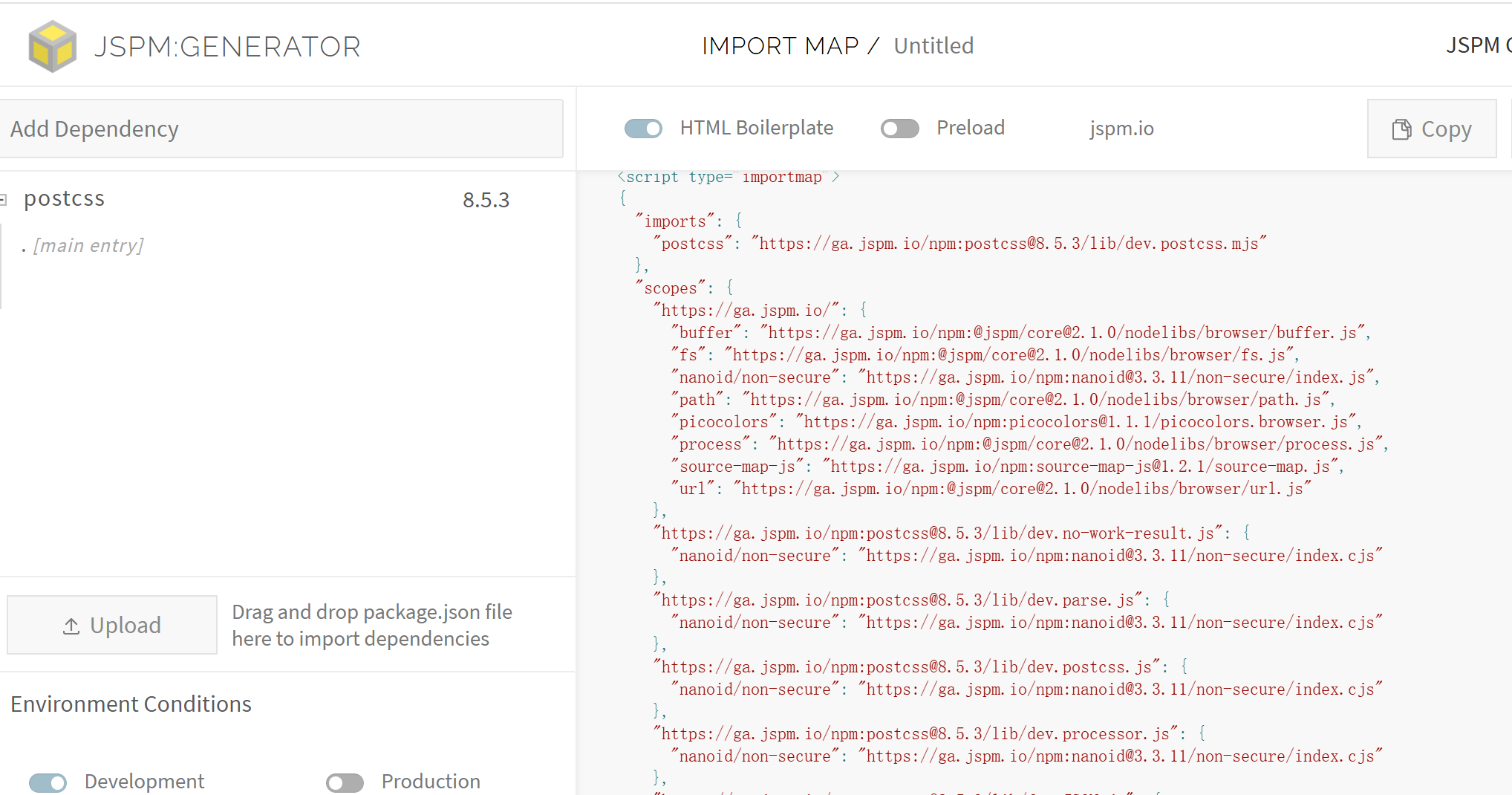1512x795 pixels.
Task: Collapse the postcss dependency tree
Action: (x=3, y=199)
